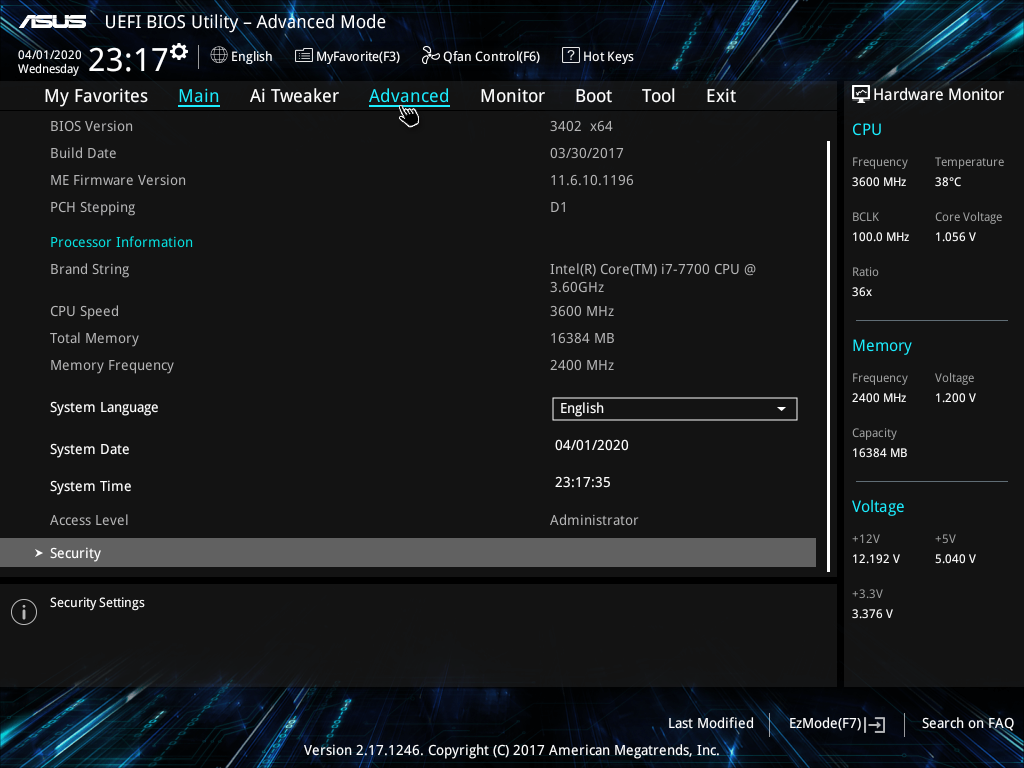Image resolution: width=1024 pixels, height=768 pixels.
Task: Click the 3.376 V reading
Action: [x=872, y=614]
